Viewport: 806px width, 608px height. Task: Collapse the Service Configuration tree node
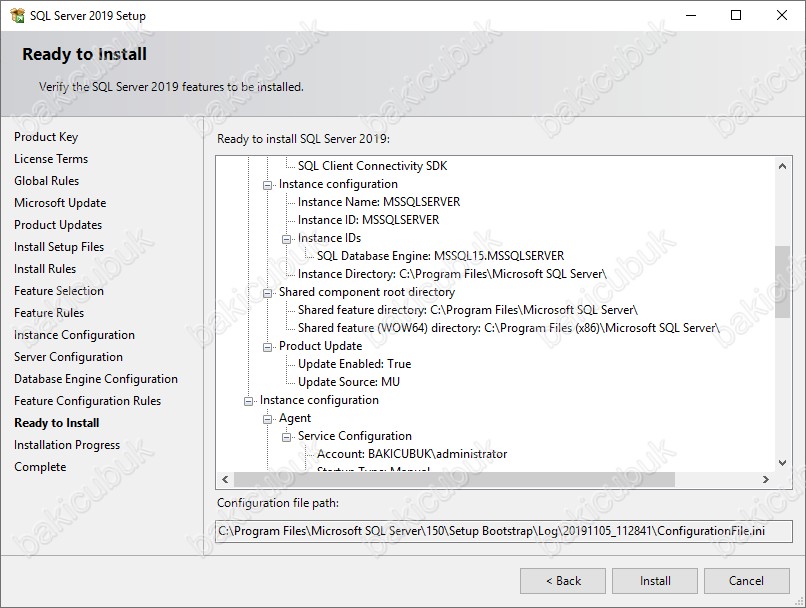tap(286, 437)
